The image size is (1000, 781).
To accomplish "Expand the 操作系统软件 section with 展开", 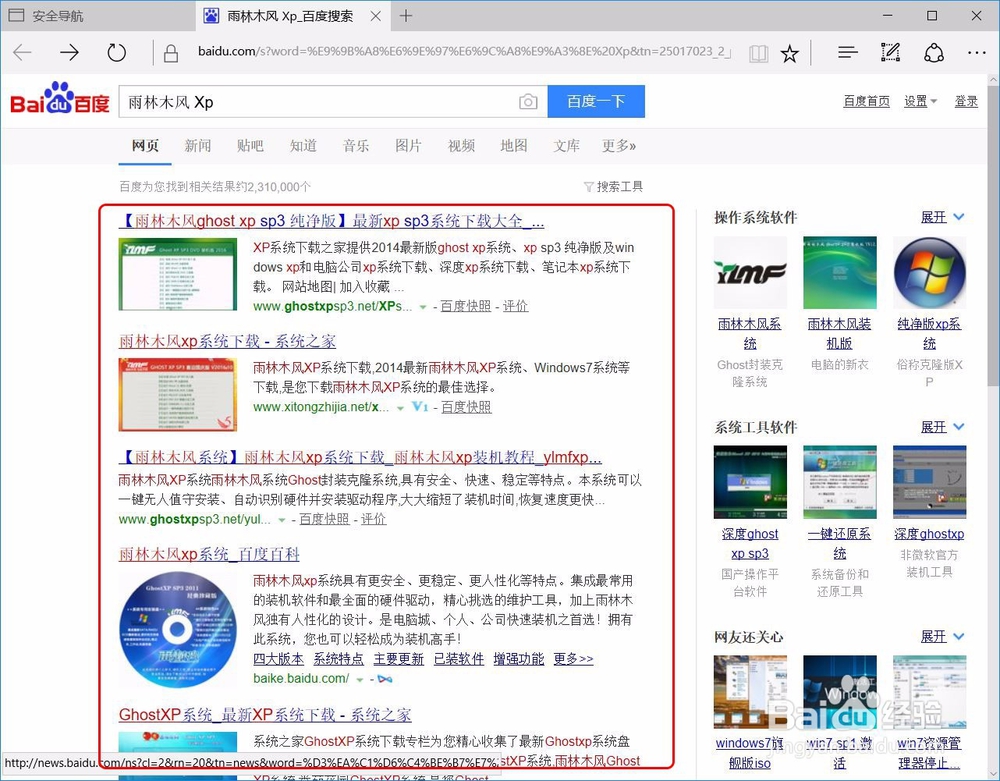I will (x=942, y=217).
